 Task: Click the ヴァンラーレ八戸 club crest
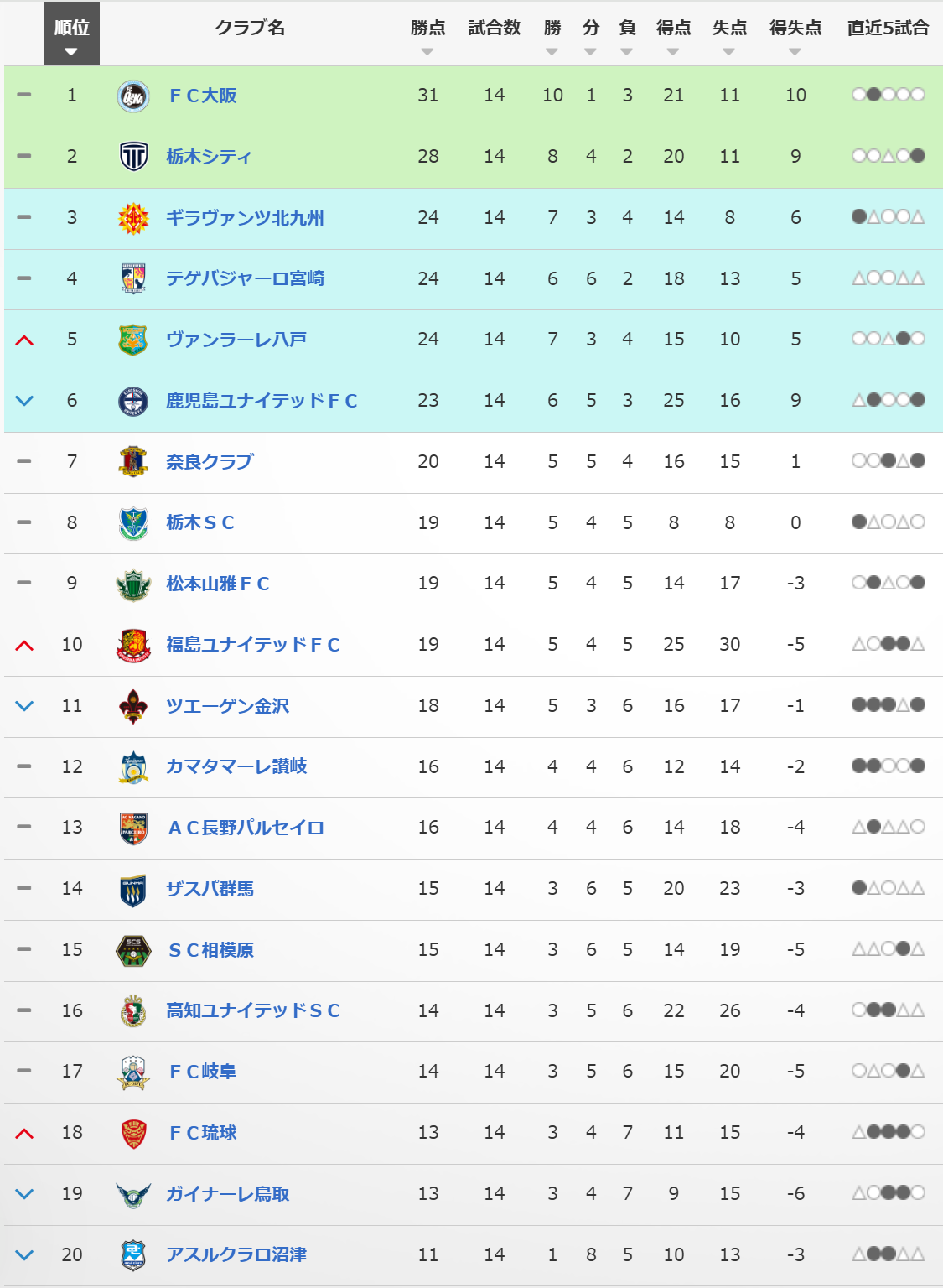click(x=133, y=340)
